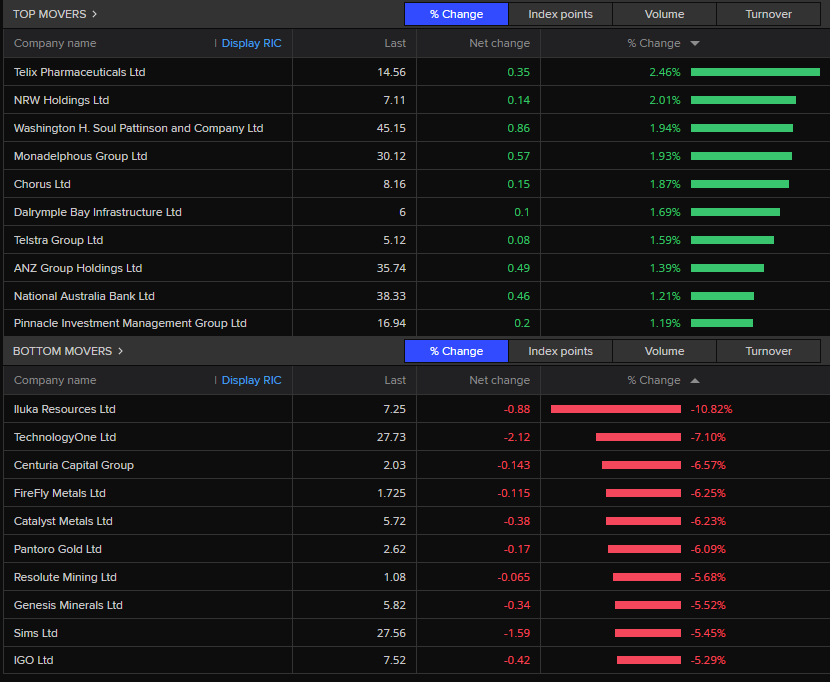Viewport: 830px width, 682px height.
Task: Switch Bottom Movers to Turnover tab
Action: pyautogui.click(x=769, y=351)
